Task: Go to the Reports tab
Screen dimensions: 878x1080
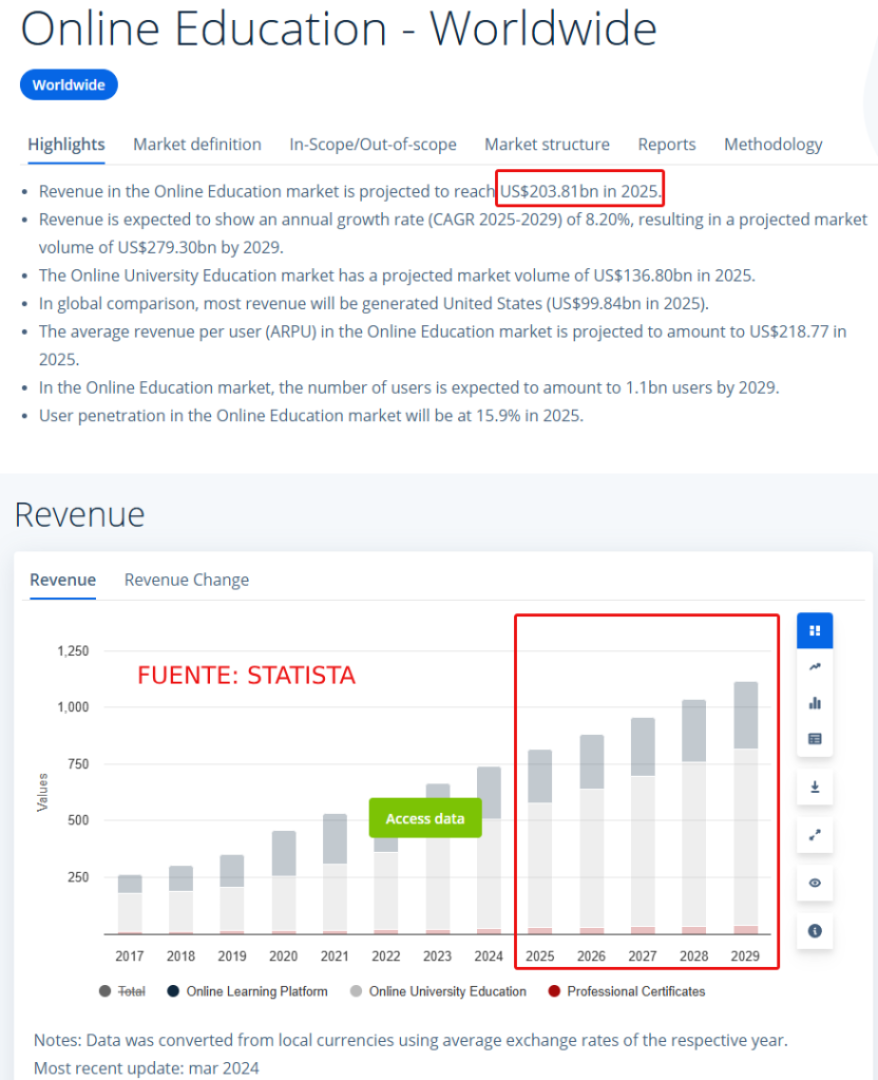Action: click(x=667, y=145)
